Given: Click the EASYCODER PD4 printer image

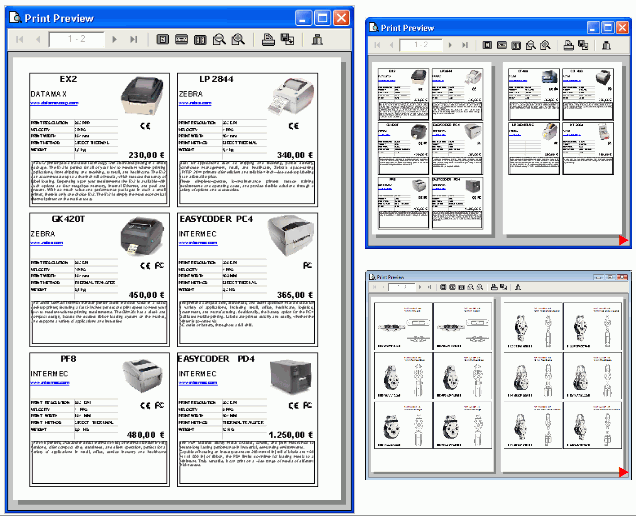Looking at the screenshot, I should click(290, 376).
